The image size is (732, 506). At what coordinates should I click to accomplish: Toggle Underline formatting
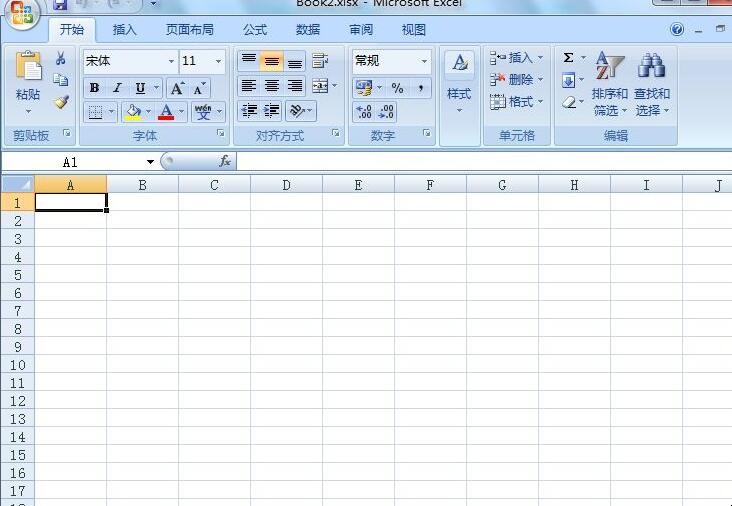point(140,88)
